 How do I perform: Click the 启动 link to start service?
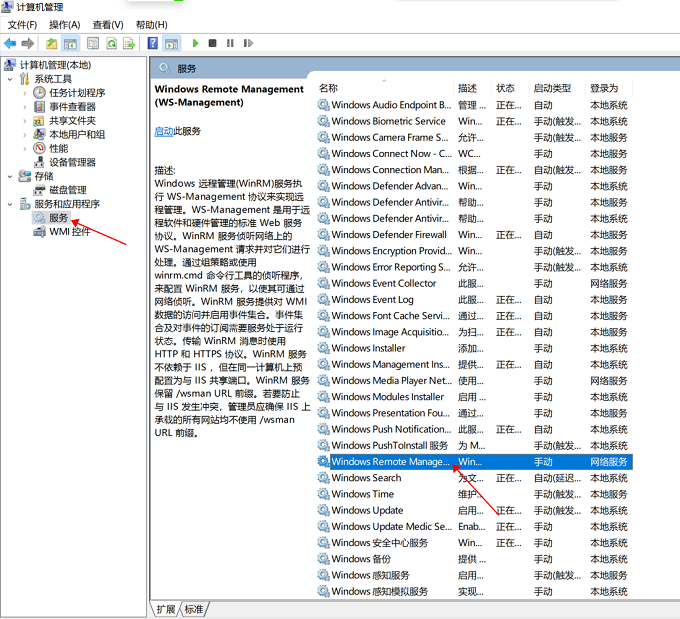pyautogui.click(x=164, y=131)
